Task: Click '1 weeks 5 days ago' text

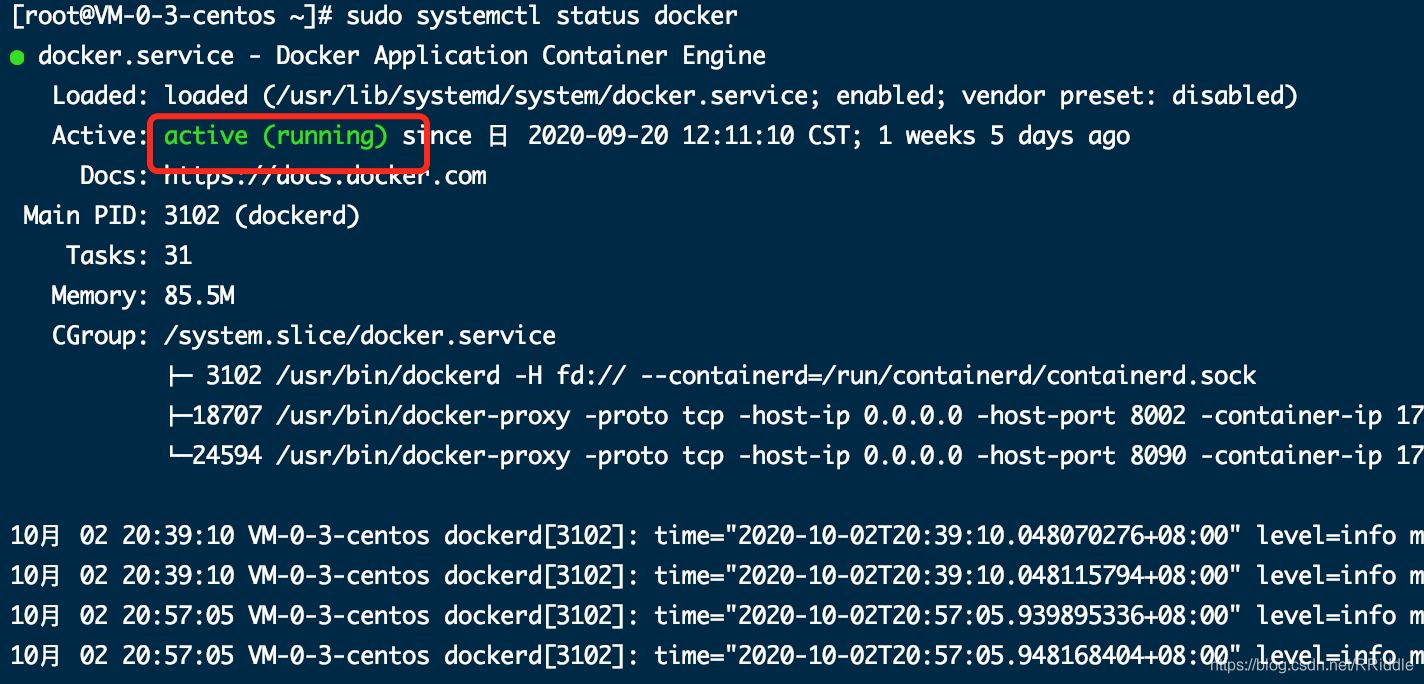Action: tap(1004, 137)
